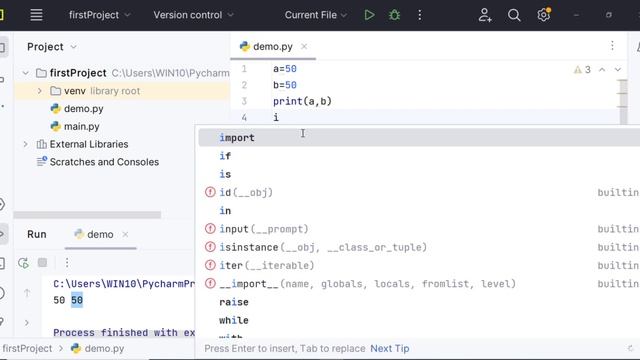Open the Version control dropdown
The width and height of the screenshot is (640, 360).
193,15
